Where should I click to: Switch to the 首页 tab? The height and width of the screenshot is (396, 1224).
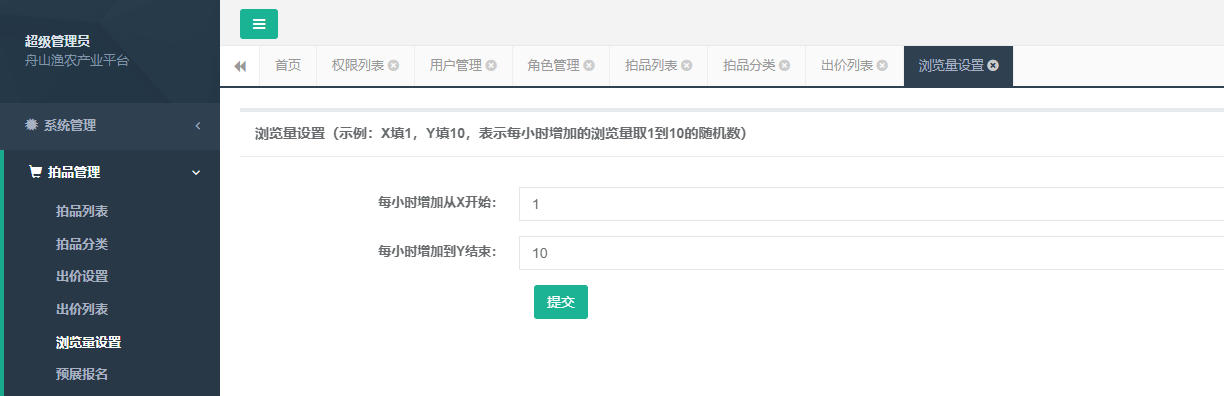(288, 66)
